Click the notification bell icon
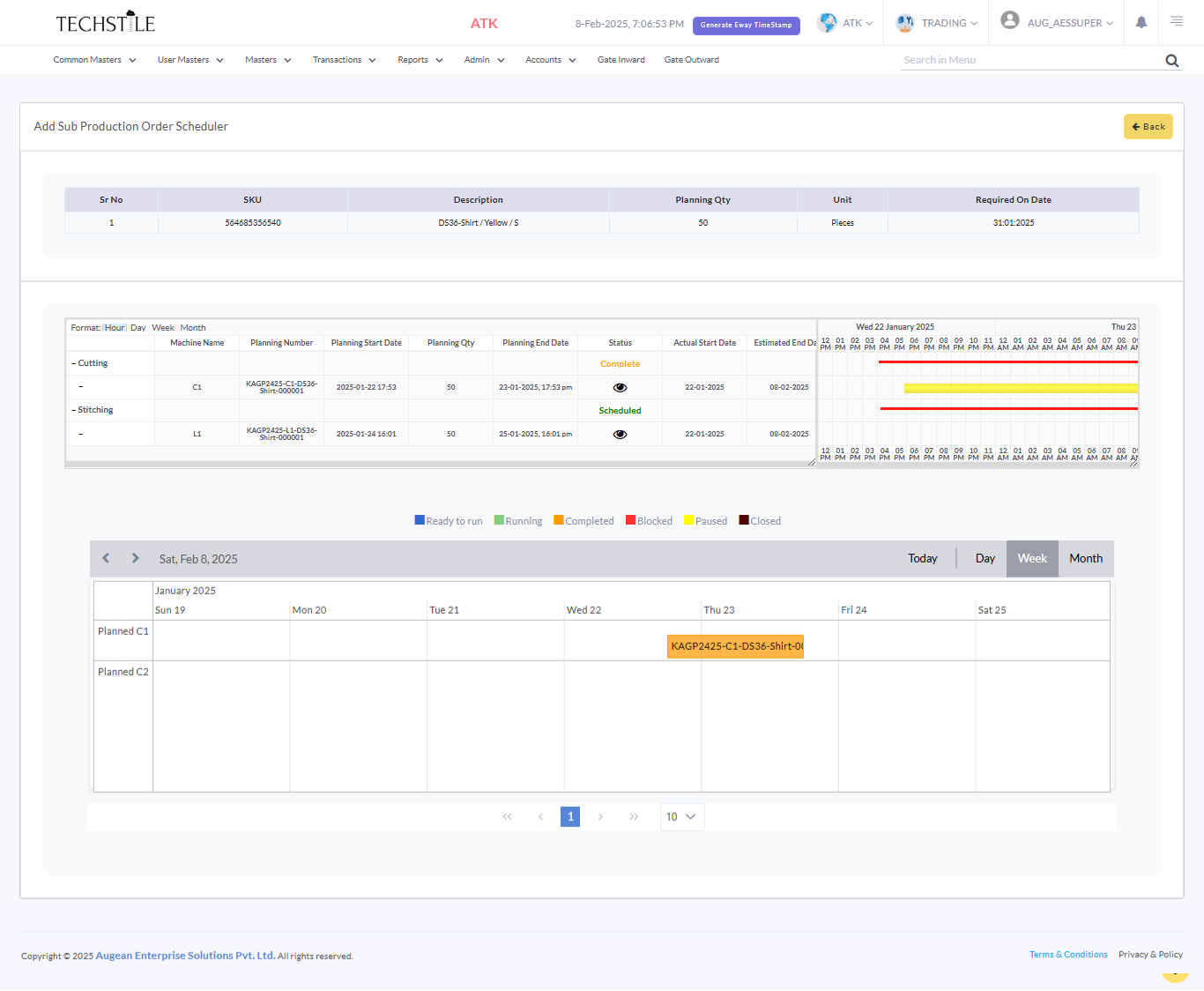The width and height of the screenshot is (1204, 991). 1141,23
